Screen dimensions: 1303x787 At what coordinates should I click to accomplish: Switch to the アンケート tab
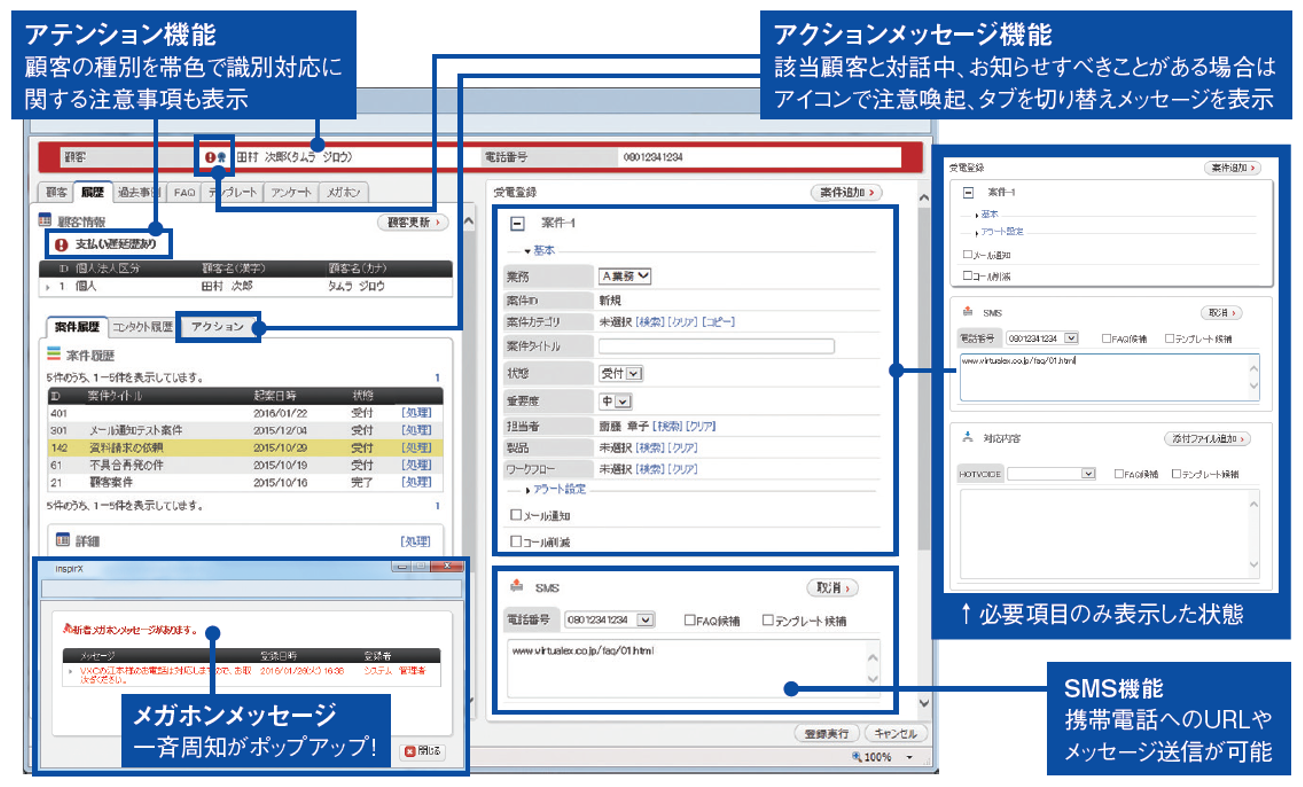pyautogui.click(x=291, y=192)
